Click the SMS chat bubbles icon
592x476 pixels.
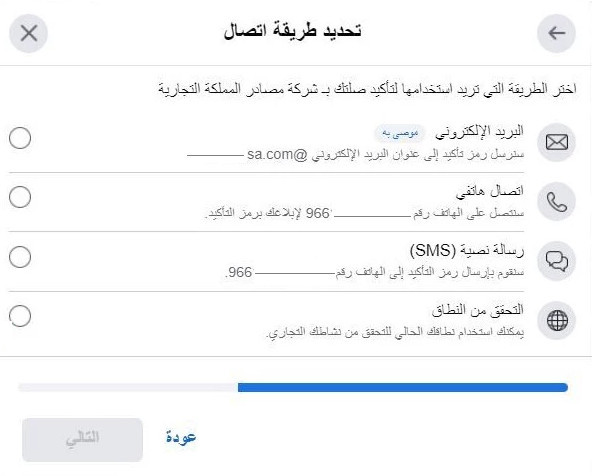click(x=556, y=261)
